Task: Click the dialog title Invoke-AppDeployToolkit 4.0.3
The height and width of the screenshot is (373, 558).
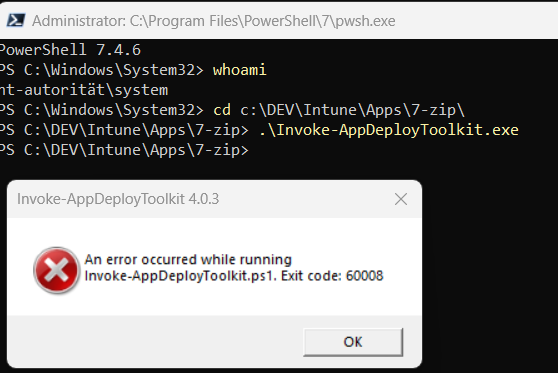Action: coord(118,199)
